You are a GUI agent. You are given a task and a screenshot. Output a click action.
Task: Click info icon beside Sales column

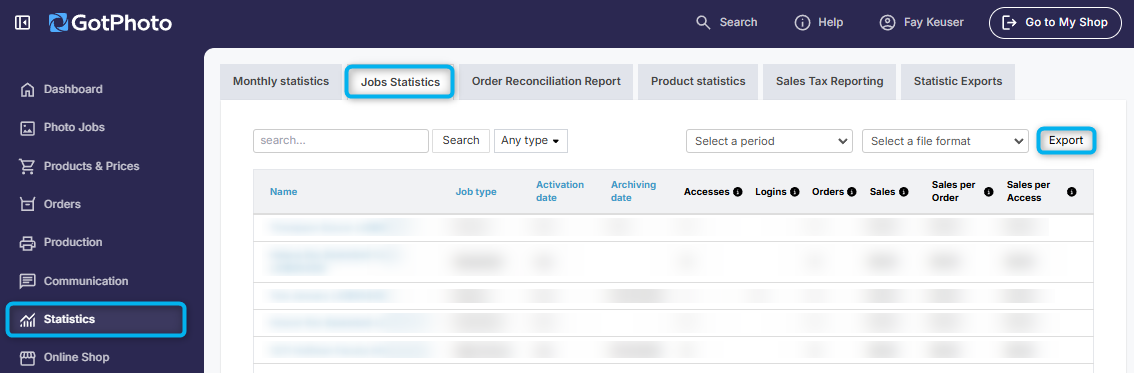(x=904, y=192)
